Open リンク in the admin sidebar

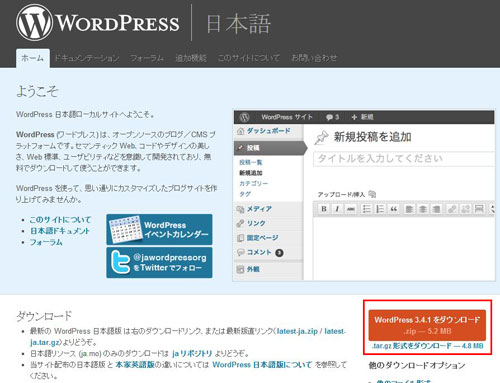pyautogui.click(x=268, y=223)
